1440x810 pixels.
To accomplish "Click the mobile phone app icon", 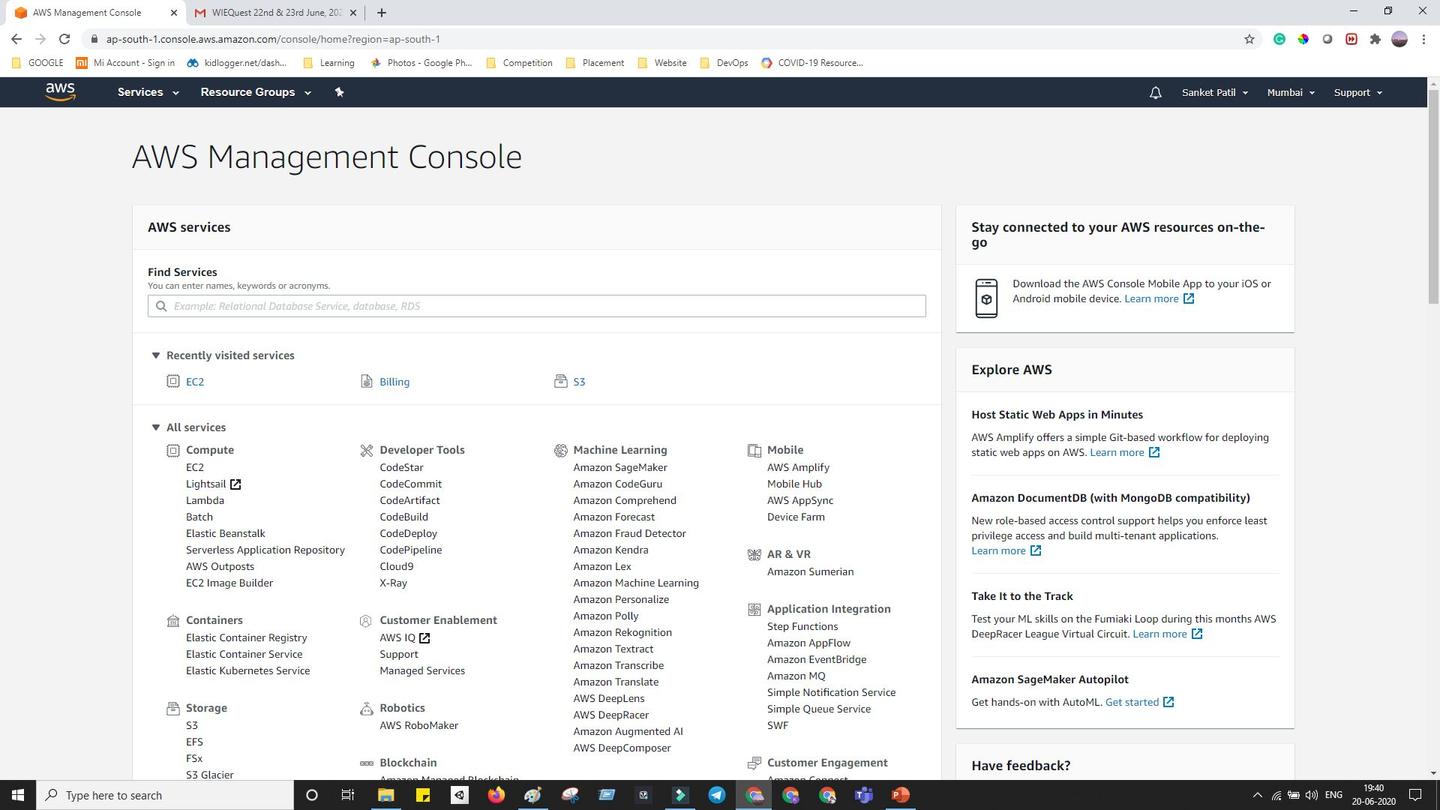I will pos(986,298).
